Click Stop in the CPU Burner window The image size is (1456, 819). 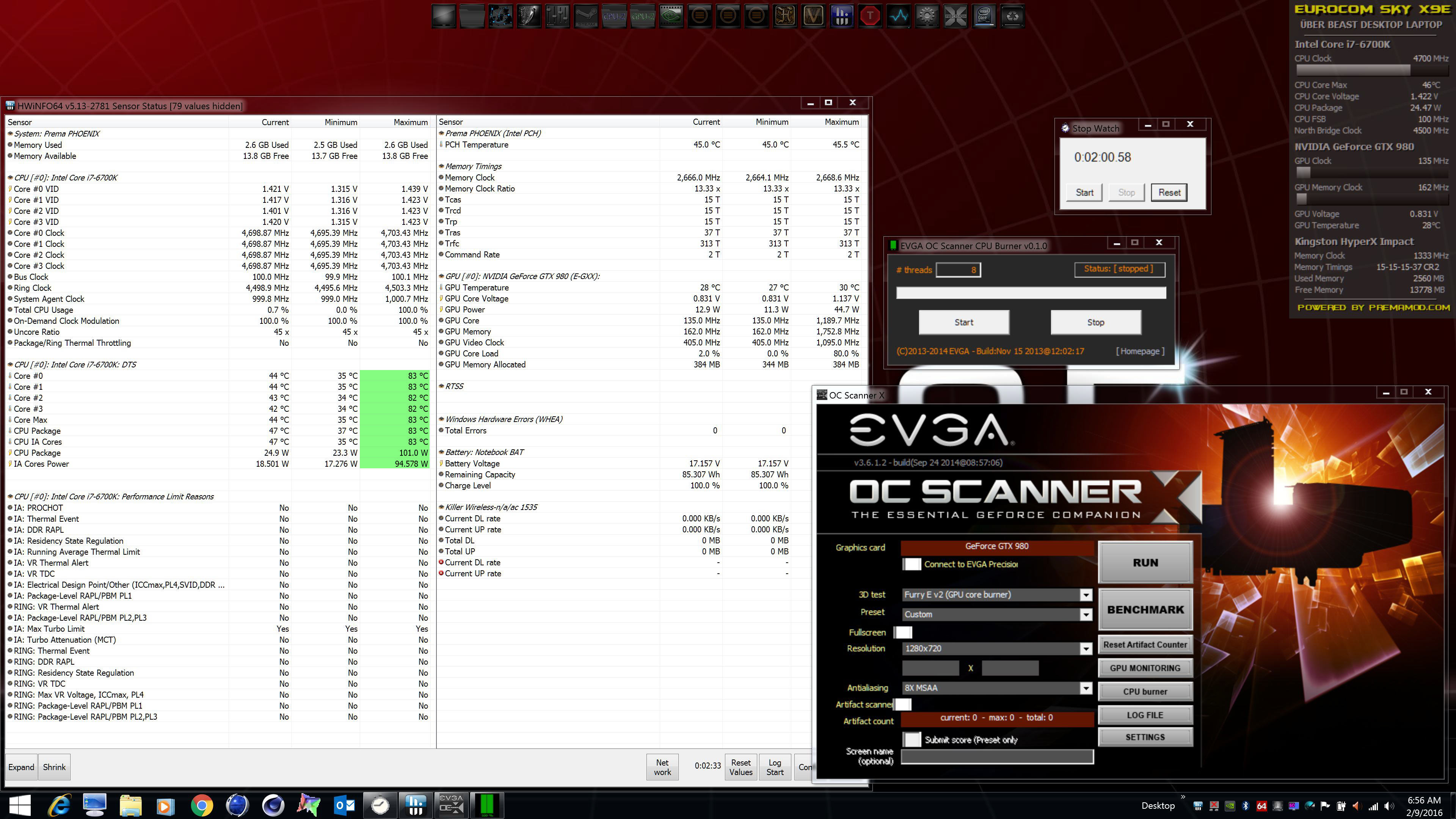(1095, 322)
